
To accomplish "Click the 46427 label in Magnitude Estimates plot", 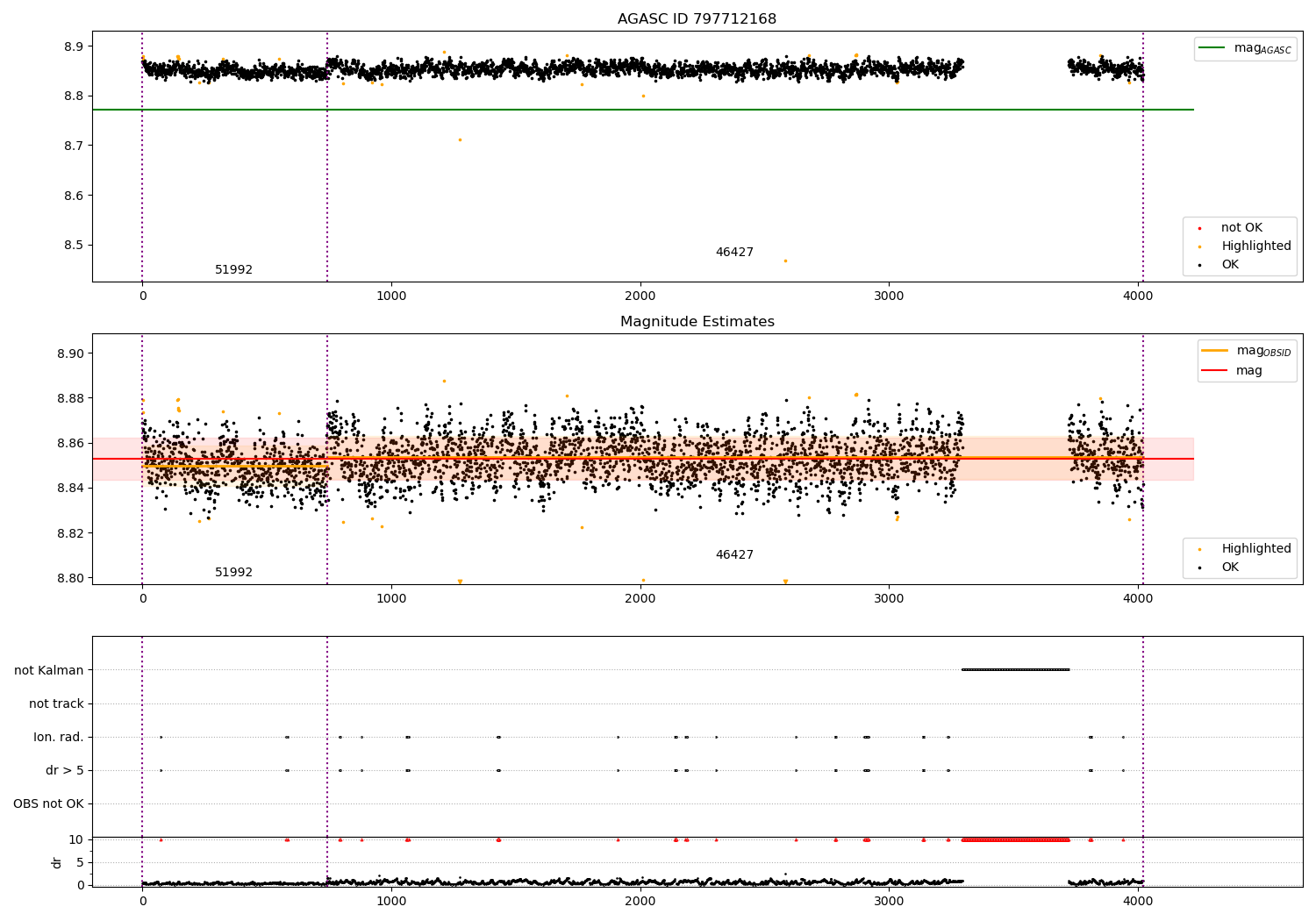I will (x=734, y=555).
